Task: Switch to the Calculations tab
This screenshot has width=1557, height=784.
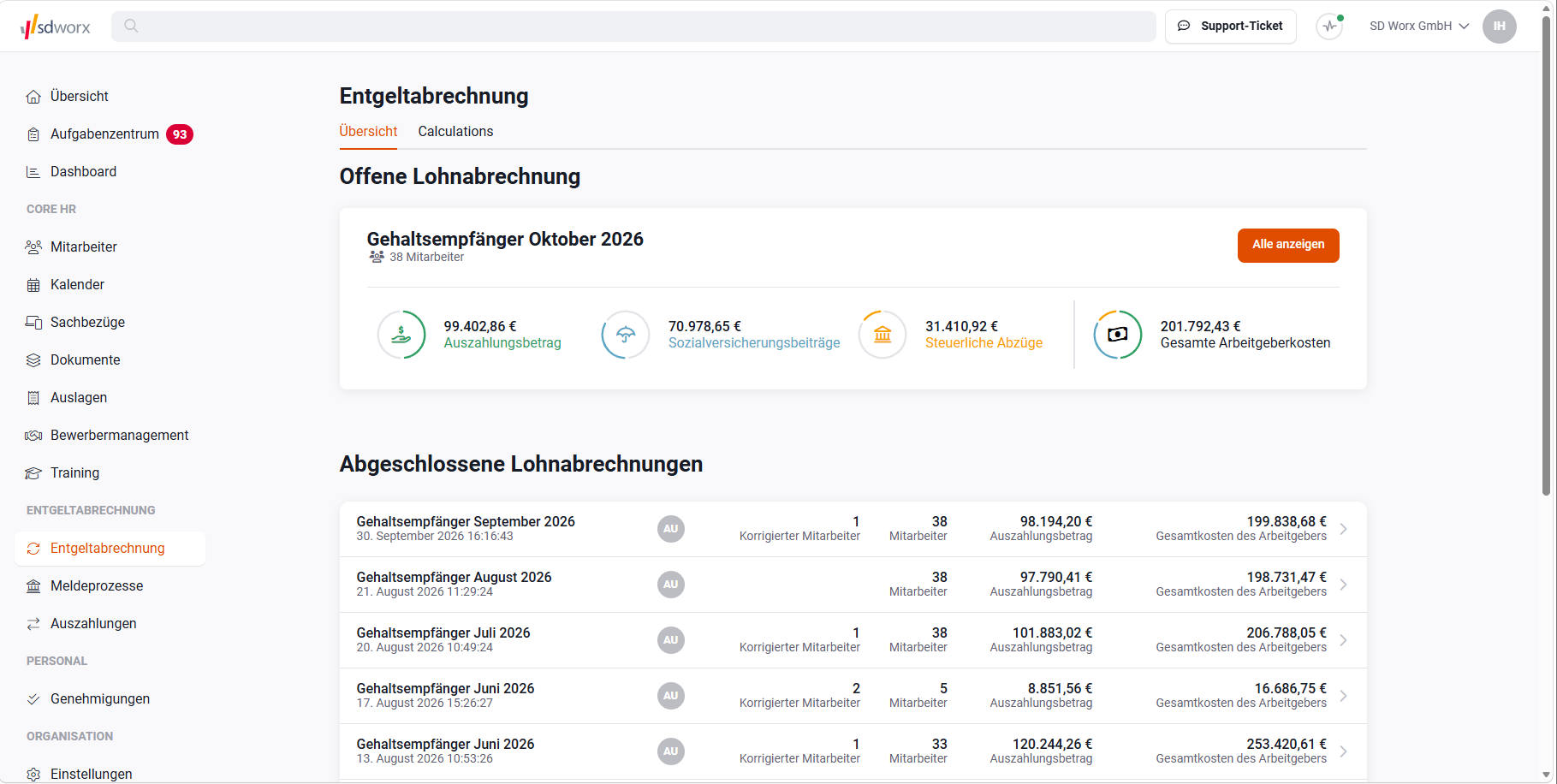Action: [x=455, y=131]
